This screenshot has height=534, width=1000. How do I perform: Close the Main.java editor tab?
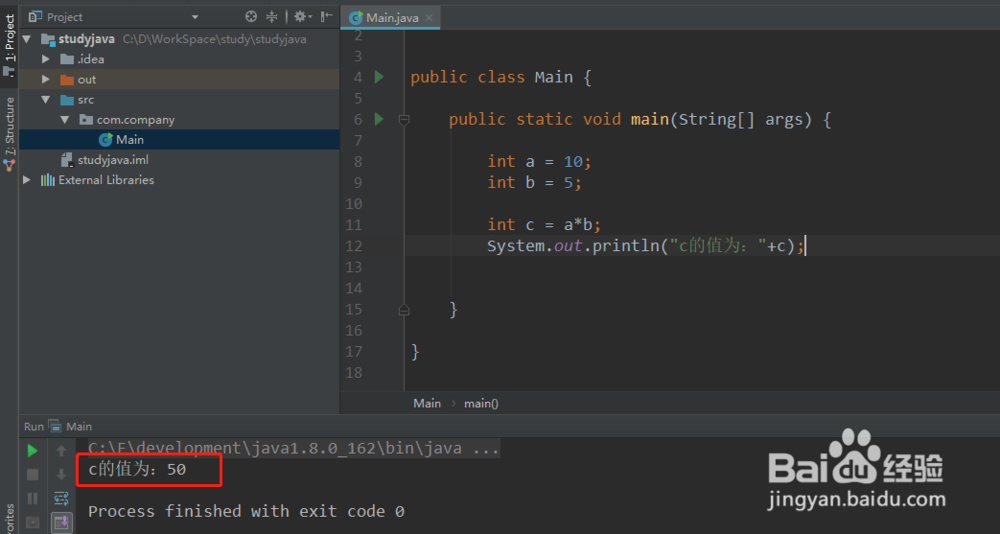429,18
